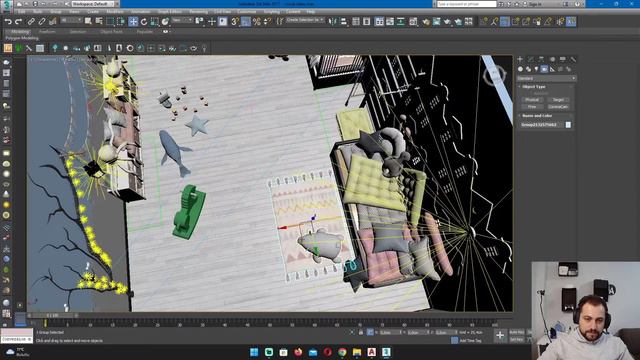This screenshot has height=360, width=640.
Task: Open Windows Start from the taskbar
Action: [x=254, y=352]
